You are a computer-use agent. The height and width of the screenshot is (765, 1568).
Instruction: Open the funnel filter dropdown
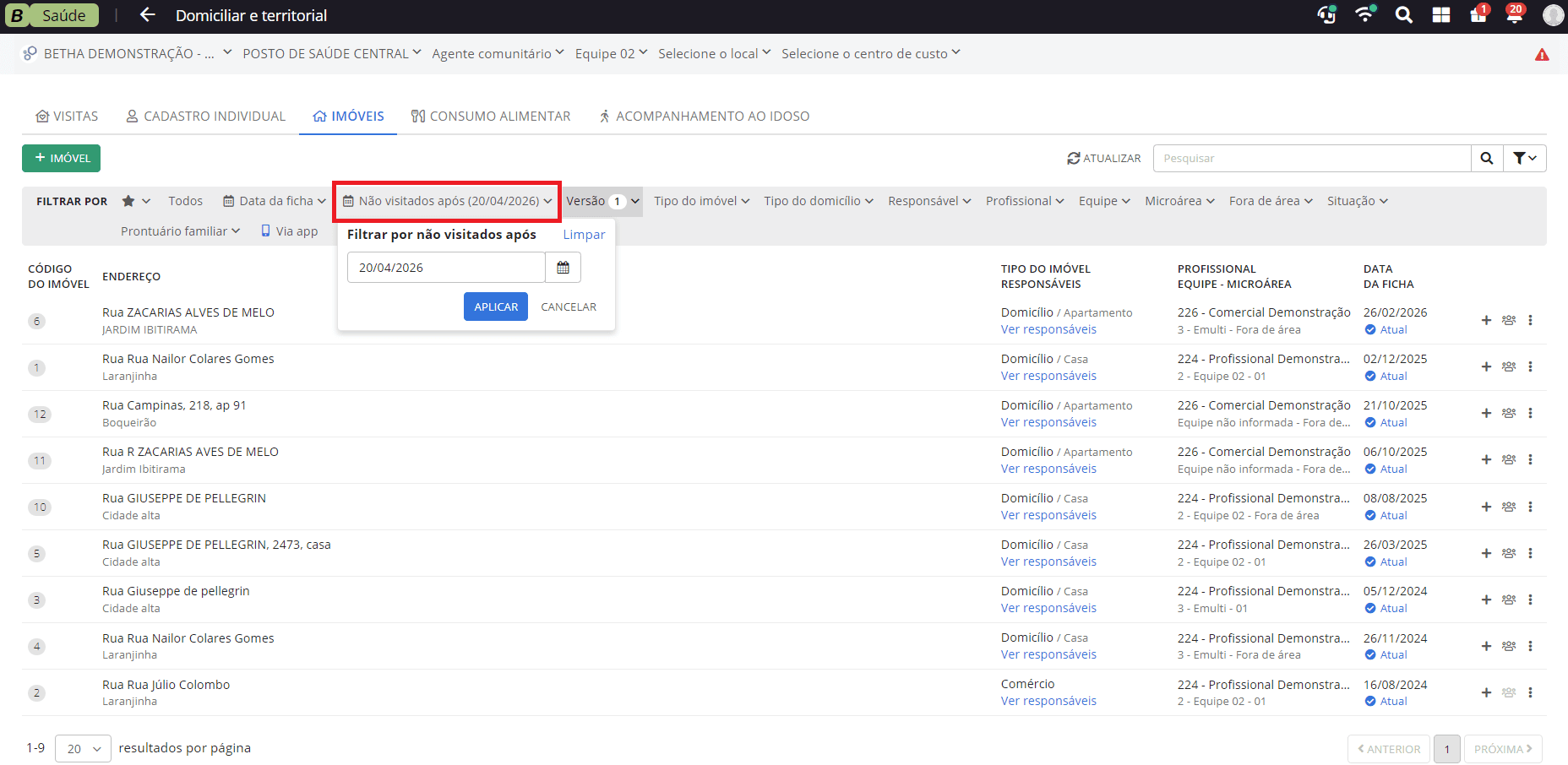point(1525,158)
